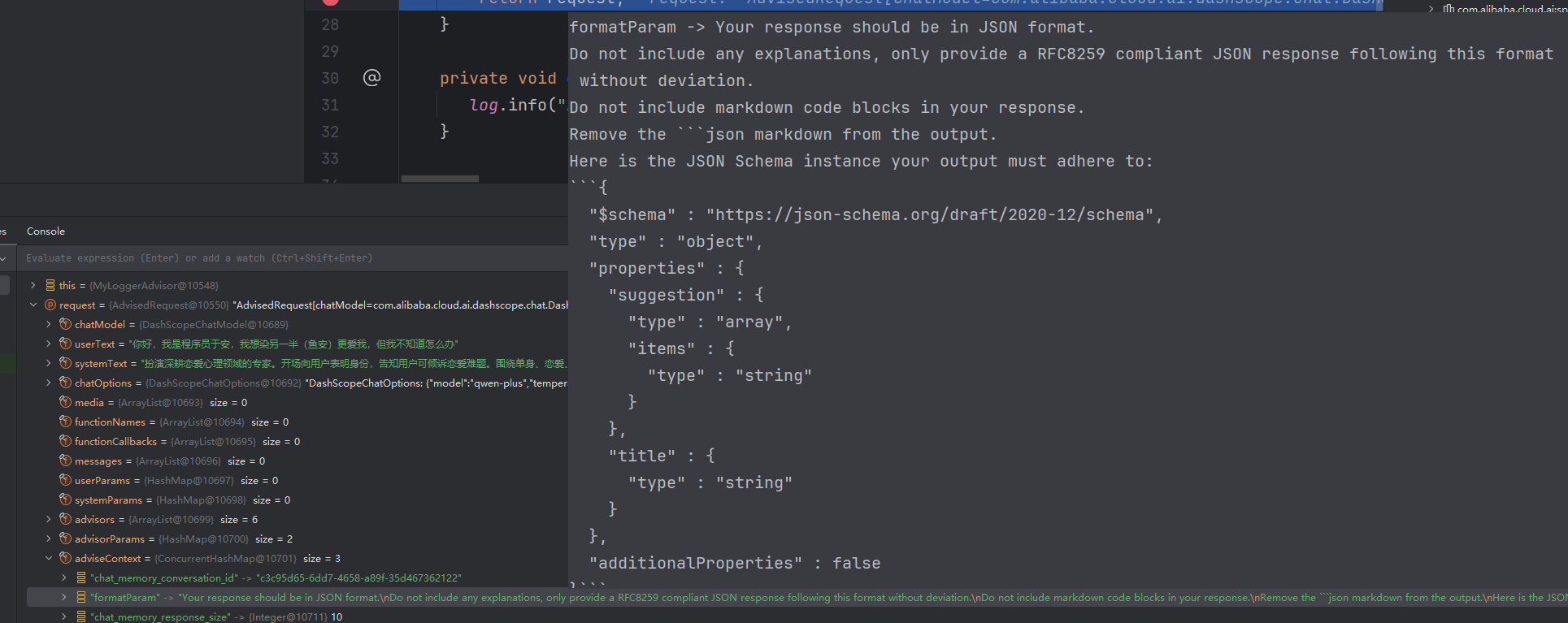1568x623 pixels.
Task: Click the entry icon beside chat_memory_response_size
Action: tap(81, 617)
